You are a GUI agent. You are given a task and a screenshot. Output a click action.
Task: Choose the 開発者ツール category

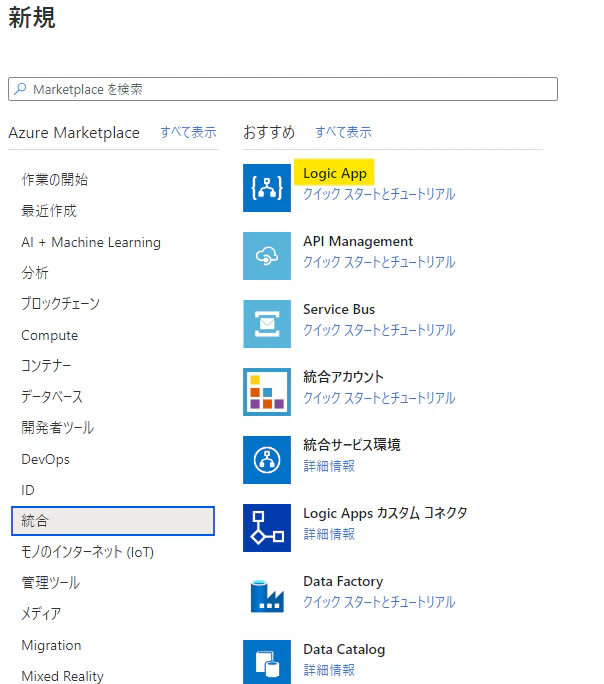pyautogui.click(x=58, y=428)
